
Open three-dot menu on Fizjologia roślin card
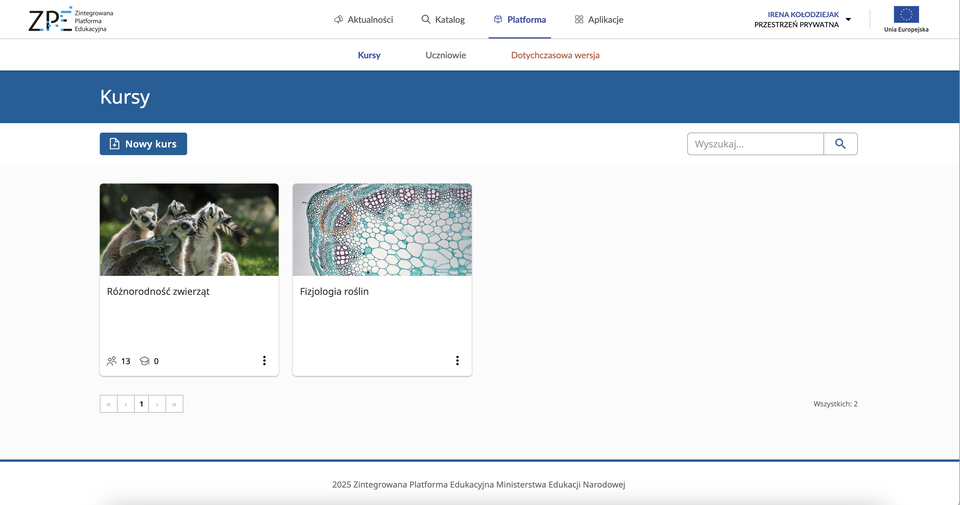[x=457, y=361]
